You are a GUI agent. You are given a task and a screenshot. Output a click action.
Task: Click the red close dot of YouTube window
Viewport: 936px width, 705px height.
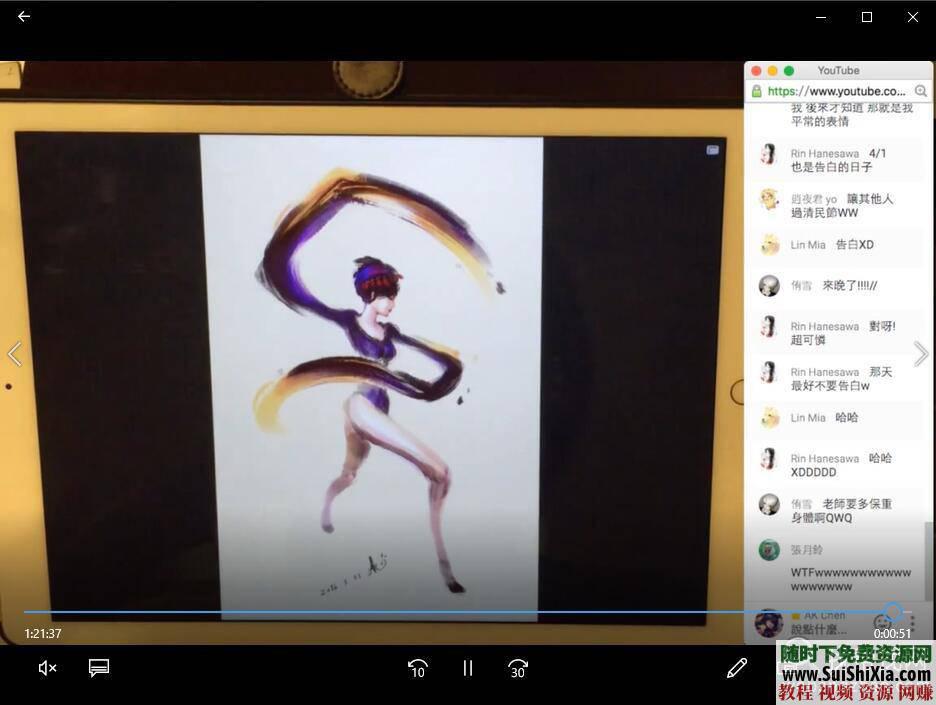[757, 71]
